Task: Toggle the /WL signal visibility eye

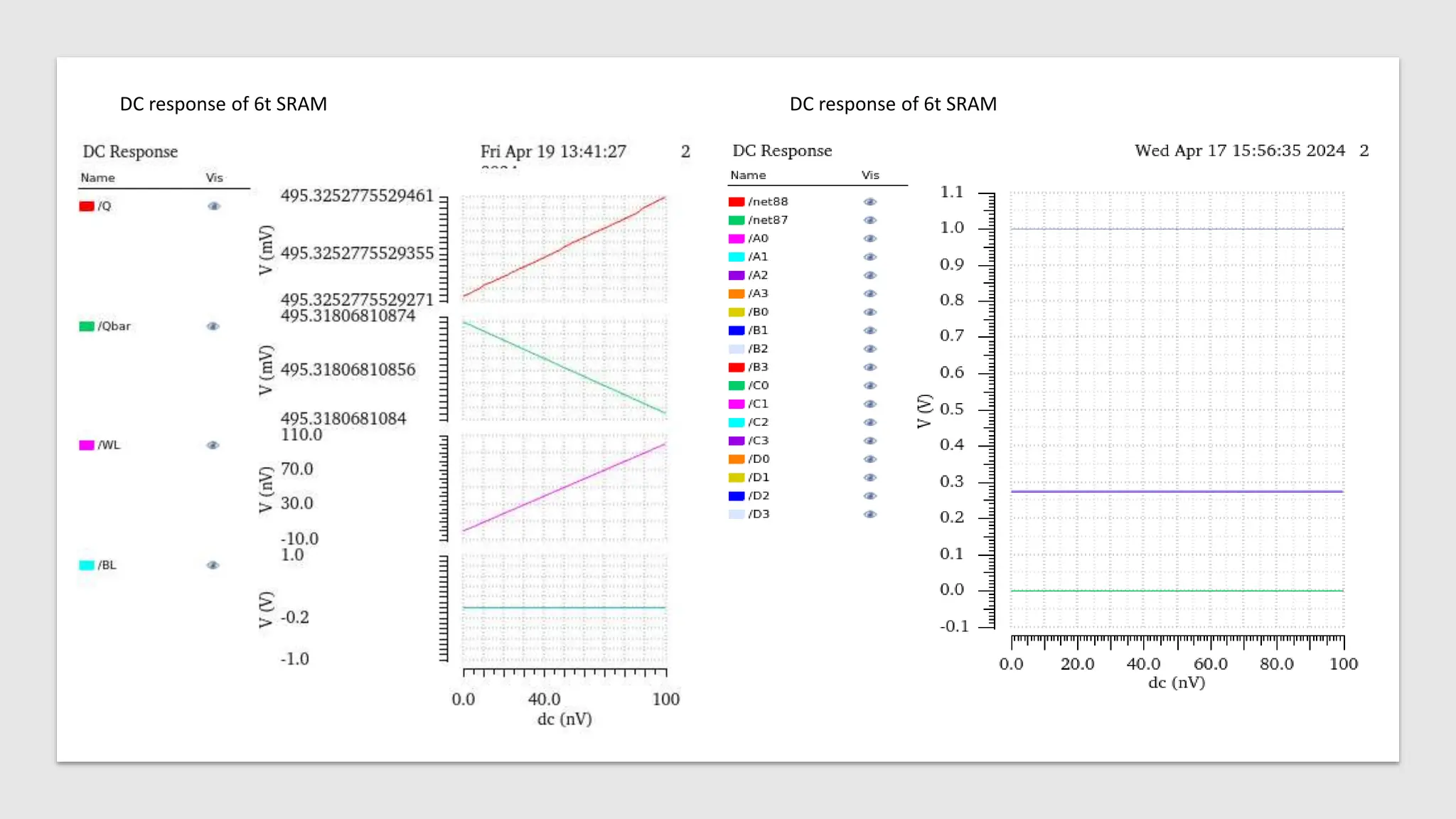Action: point(213,445)
